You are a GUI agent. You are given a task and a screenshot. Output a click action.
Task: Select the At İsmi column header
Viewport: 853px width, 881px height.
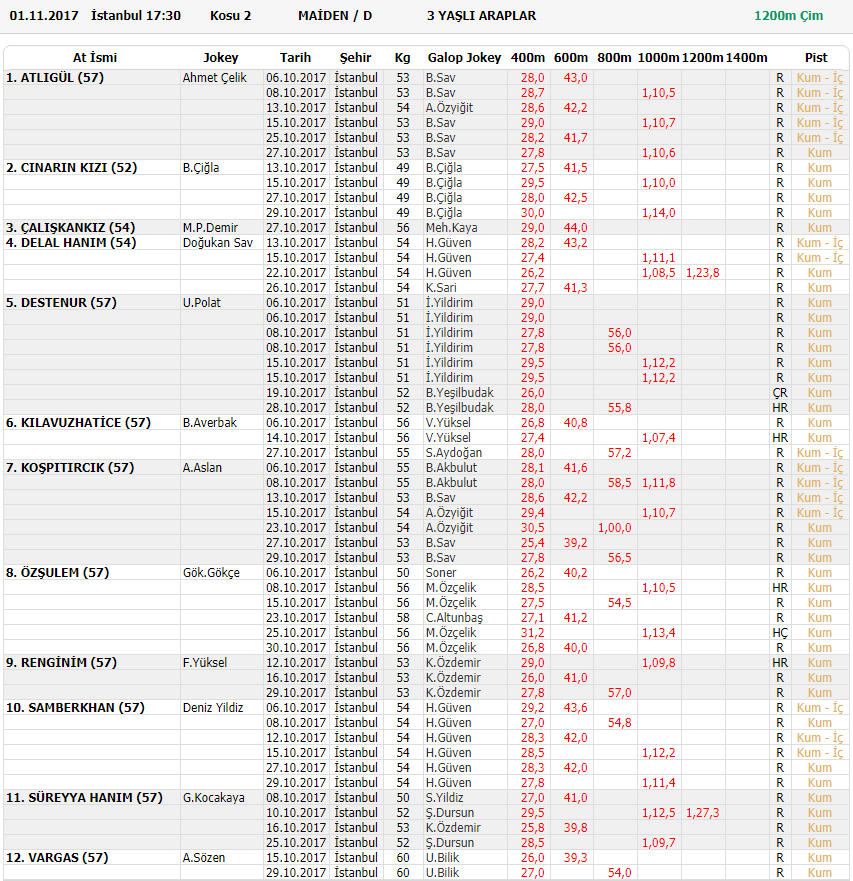(x=95, y=57)
